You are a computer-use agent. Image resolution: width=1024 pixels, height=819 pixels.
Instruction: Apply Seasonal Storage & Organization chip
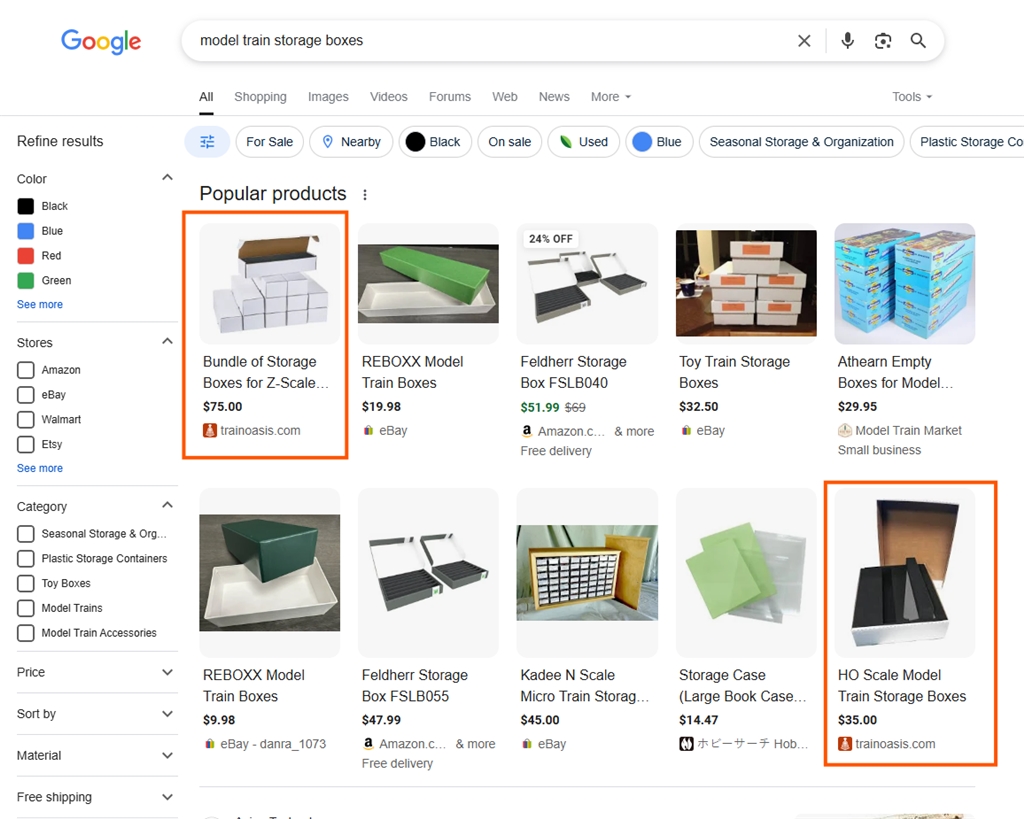coord(801,142)
